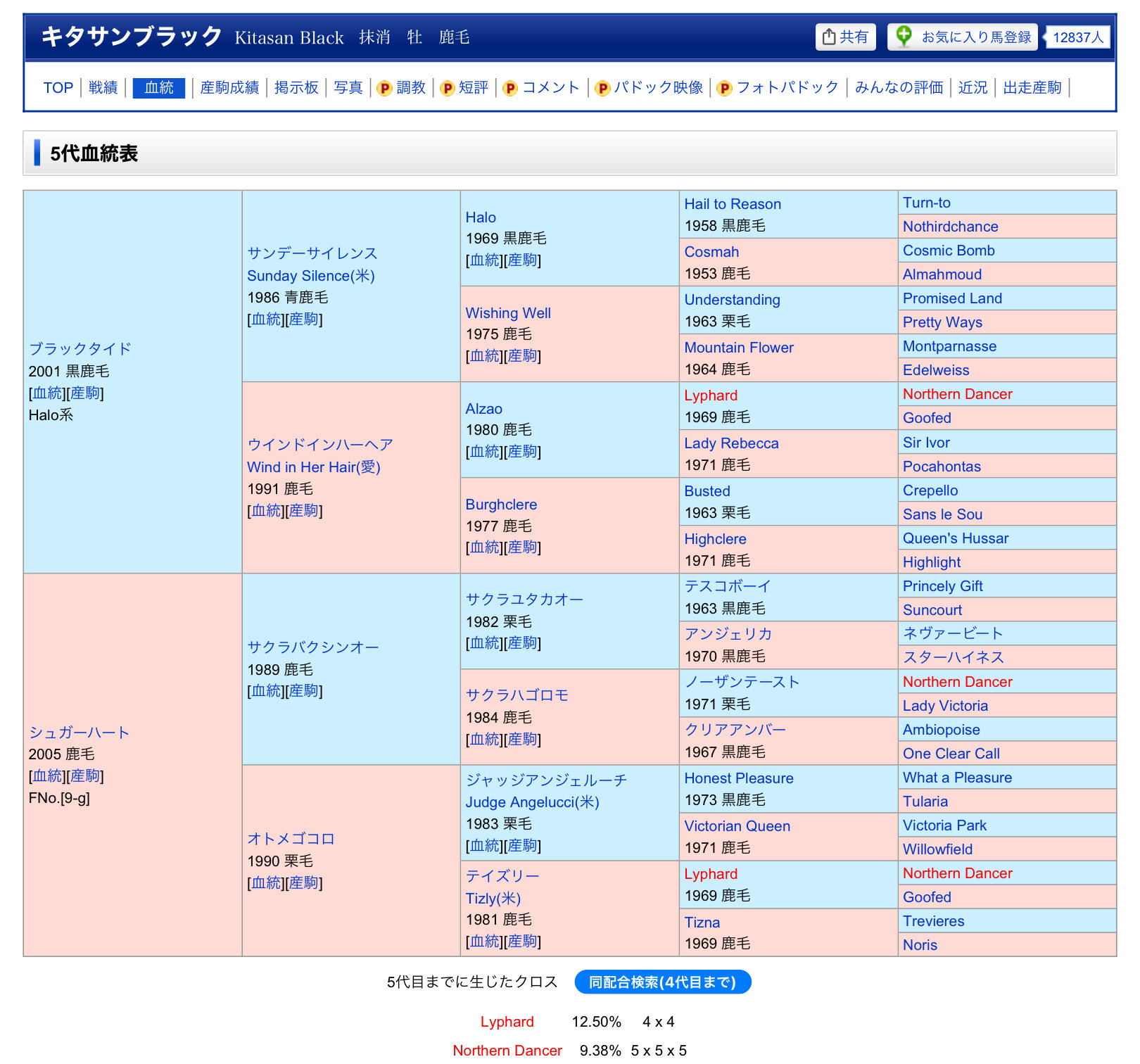Open the 出走産駒 tab
The height and width of the screenshot is (1064, 1140).
[x=1032, y=87]
